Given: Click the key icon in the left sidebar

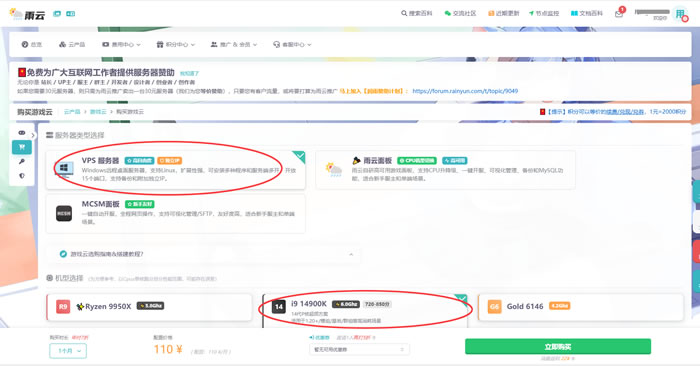Looking at the screenshot, I should point(21,162).
